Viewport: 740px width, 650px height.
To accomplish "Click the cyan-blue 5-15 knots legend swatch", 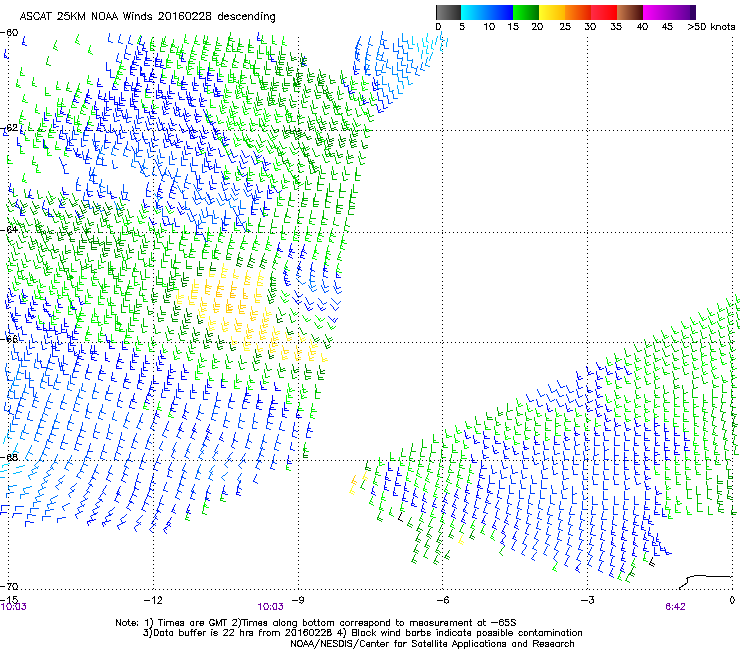I will (487, 12).
